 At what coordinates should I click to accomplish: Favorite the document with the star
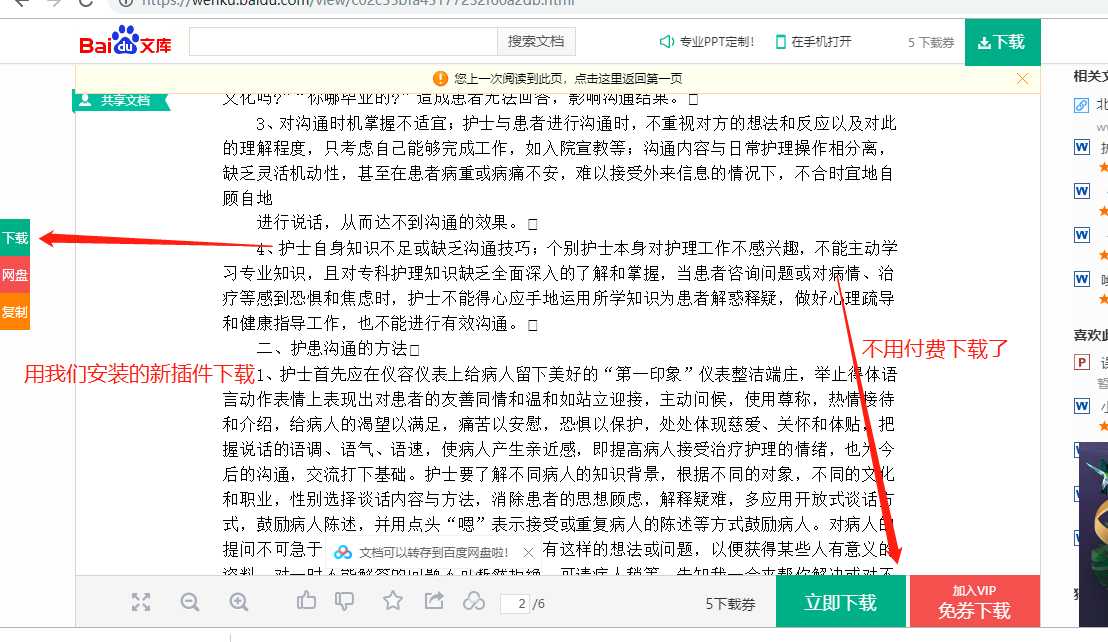(393, 602)
